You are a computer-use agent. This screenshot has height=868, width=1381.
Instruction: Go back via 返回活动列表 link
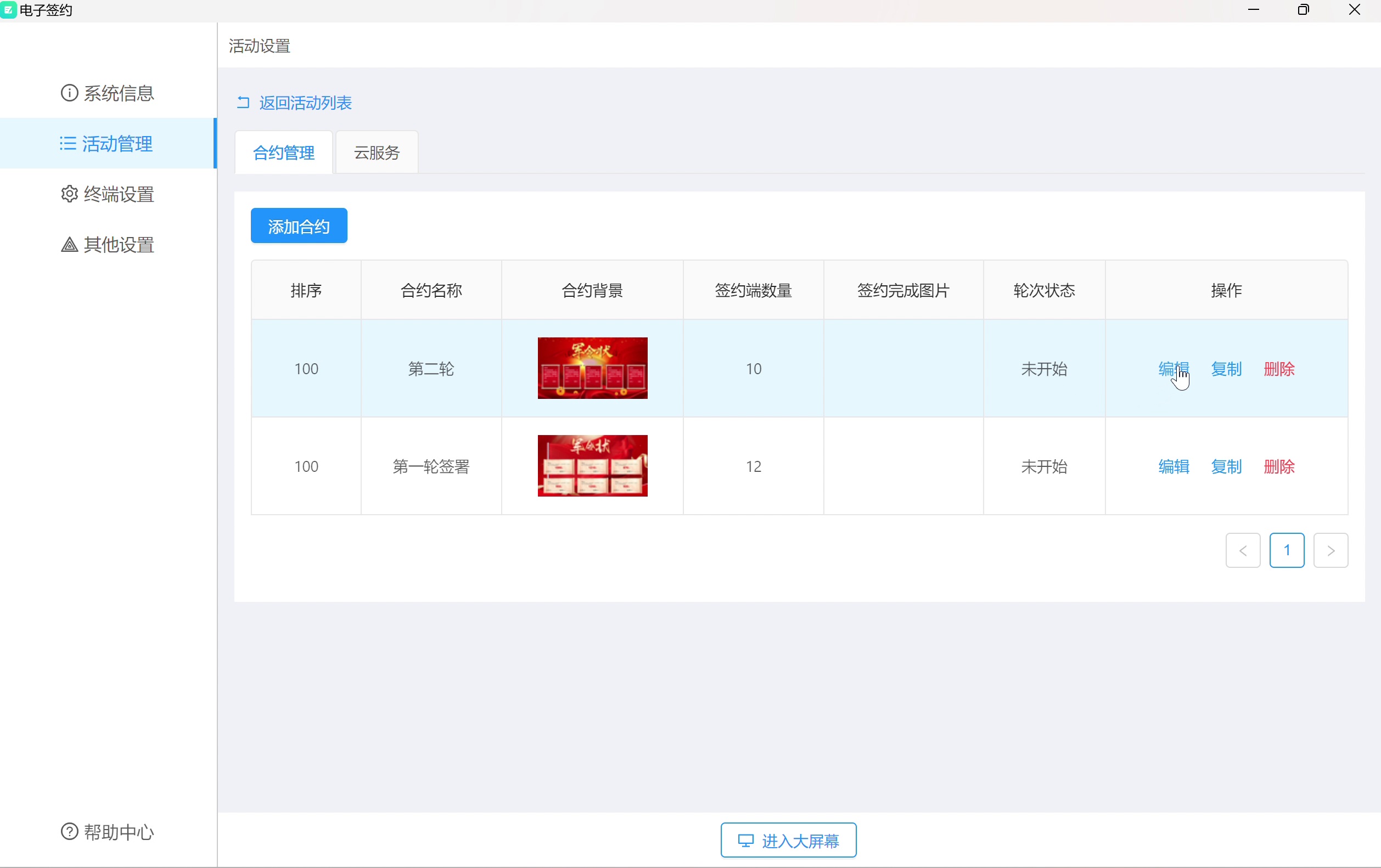(x=305, y=103)
